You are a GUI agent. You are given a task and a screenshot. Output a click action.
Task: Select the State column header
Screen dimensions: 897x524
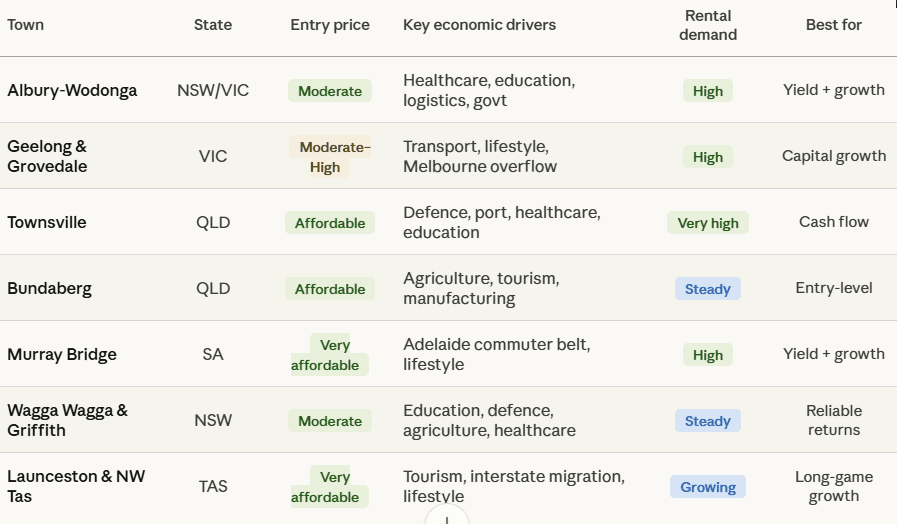(213, 25)
